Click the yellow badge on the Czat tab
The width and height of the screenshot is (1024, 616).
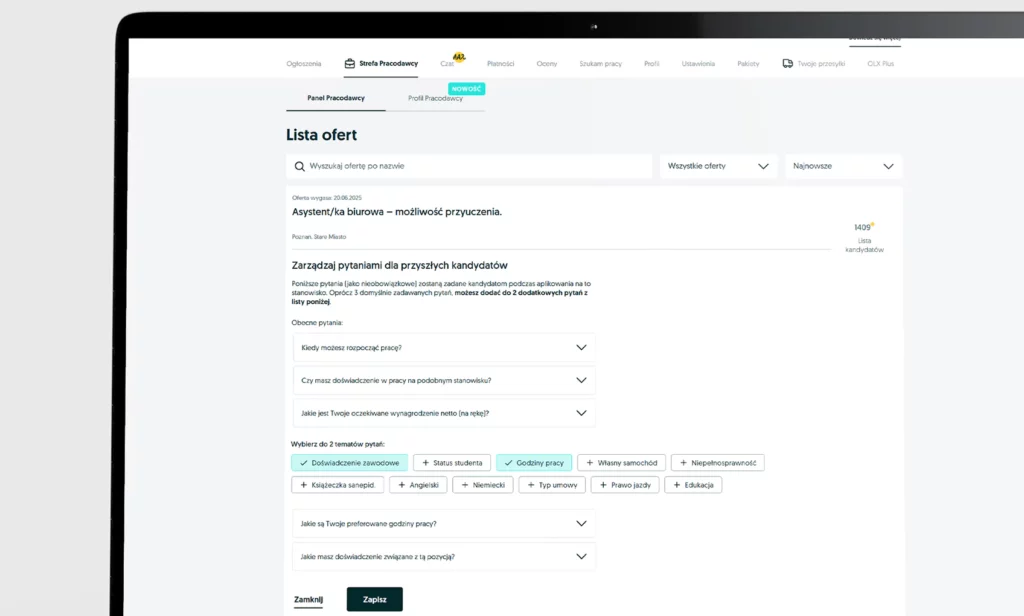point(459,57)
